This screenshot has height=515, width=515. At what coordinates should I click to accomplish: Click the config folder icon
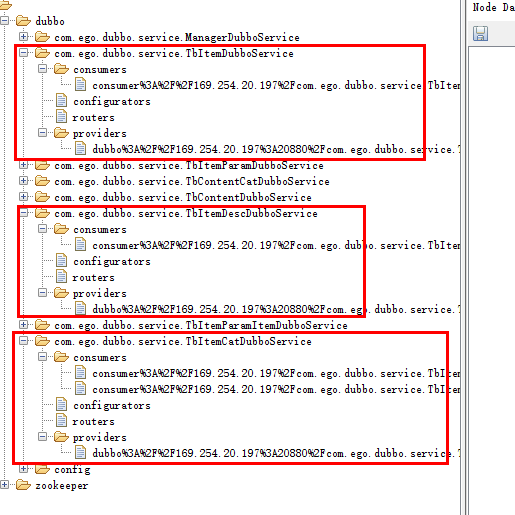pyautogui.click(x=42, y=469)
